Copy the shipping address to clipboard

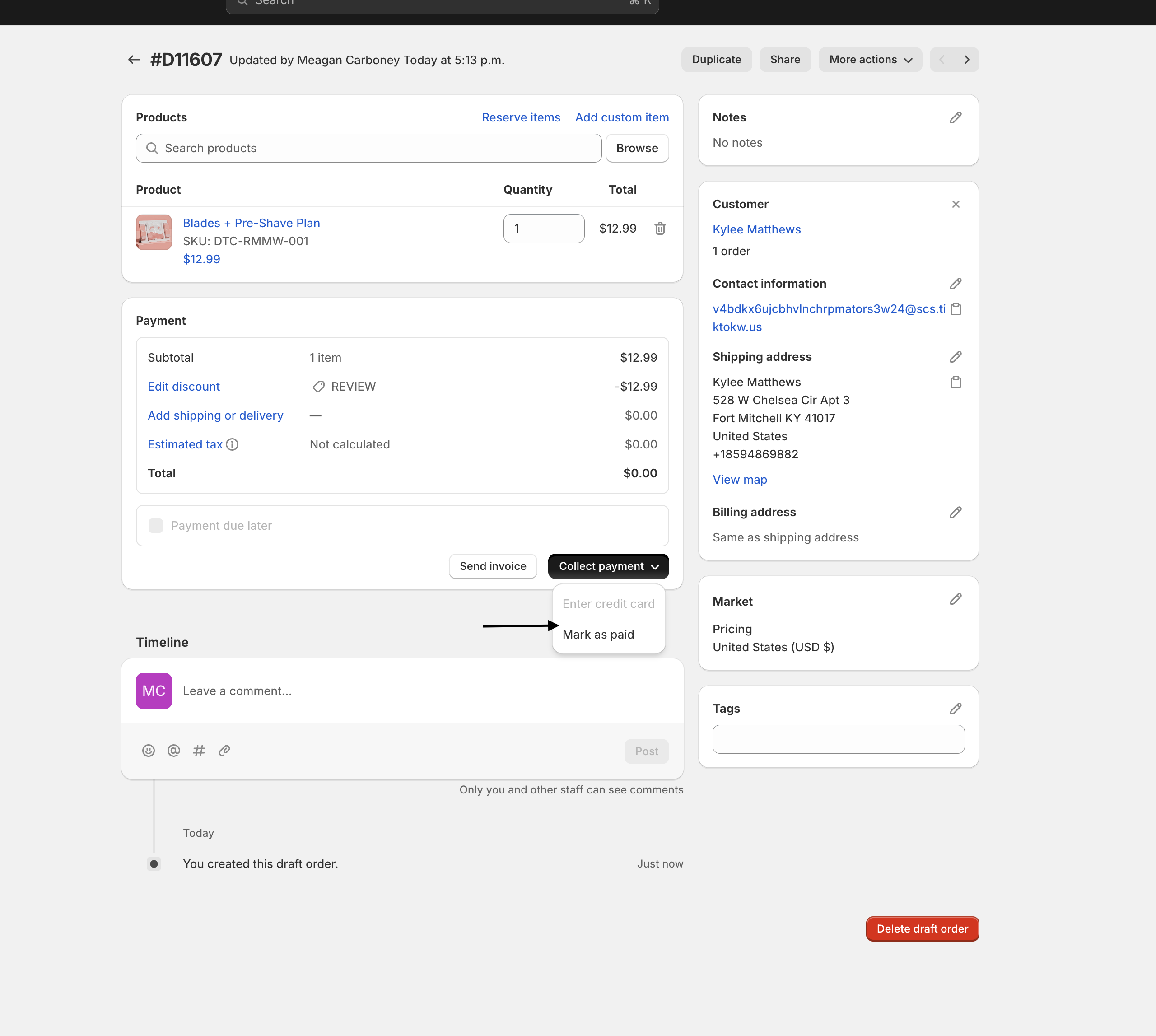pyautogui.click(x=956, y=382)
